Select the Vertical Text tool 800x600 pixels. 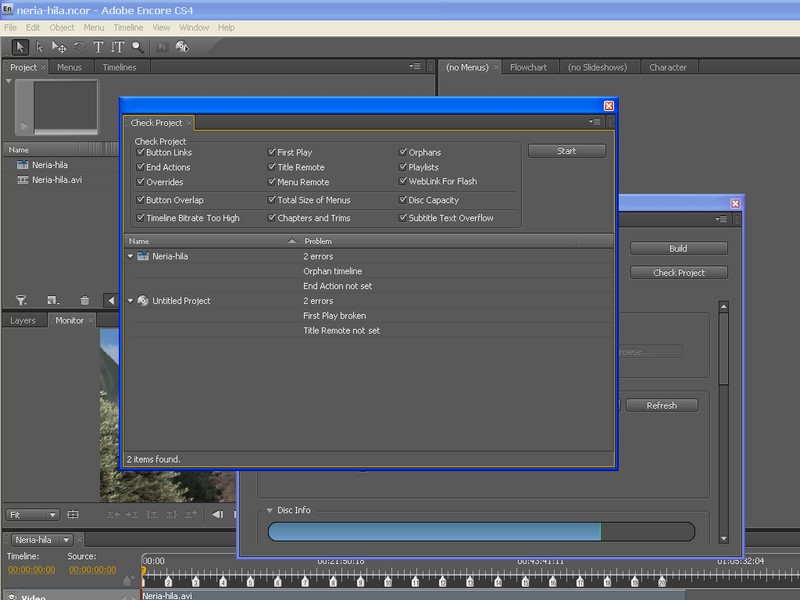(x=117, y=46)
